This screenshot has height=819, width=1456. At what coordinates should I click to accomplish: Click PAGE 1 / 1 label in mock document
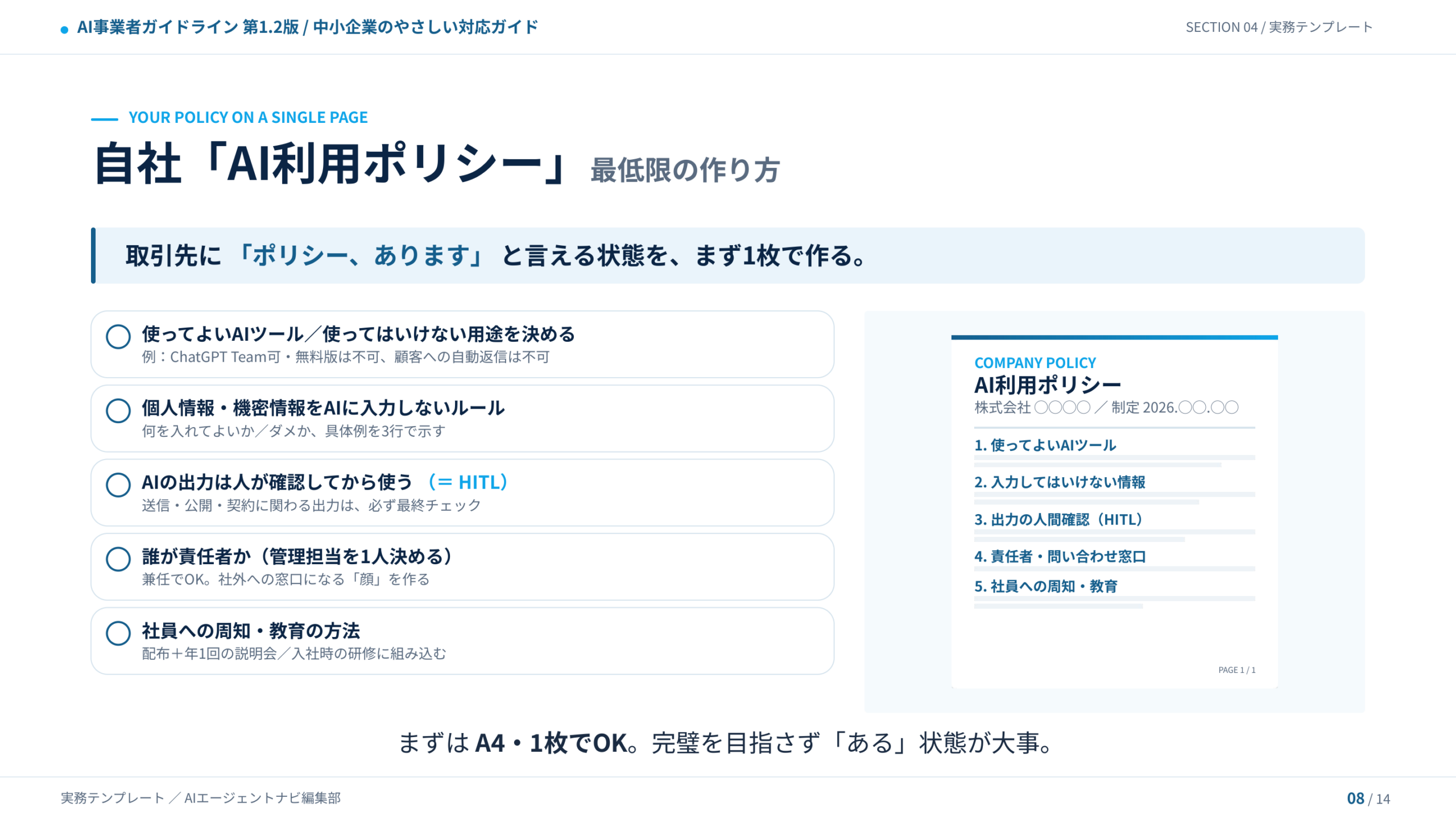[x=1236, y=670]
